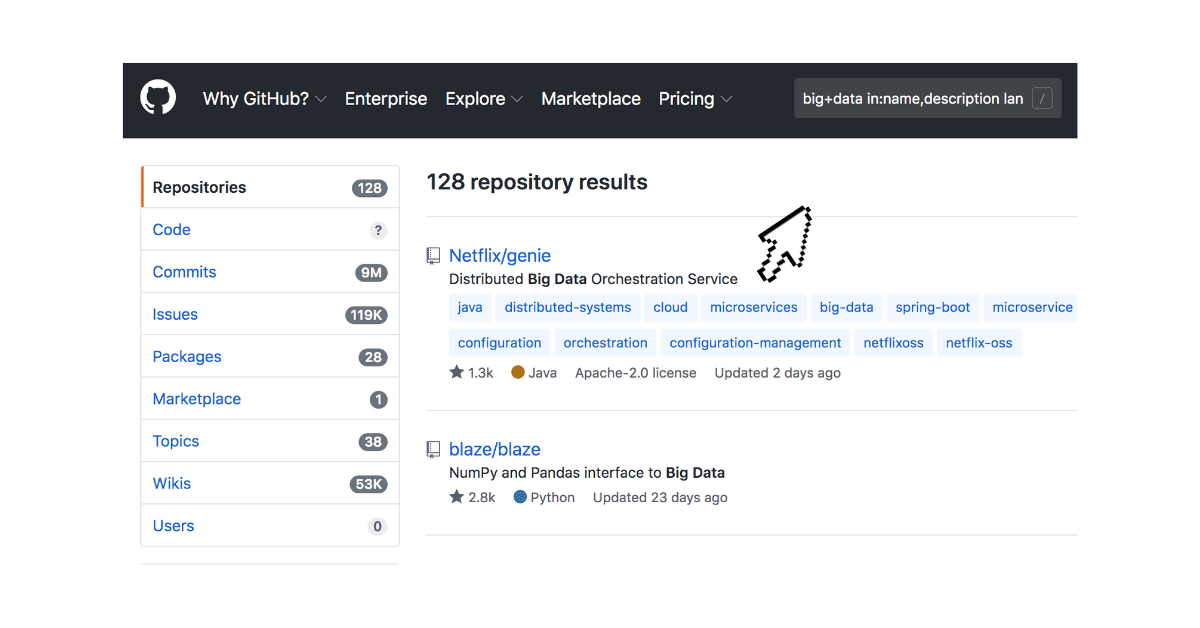1200x628 pixels.
Task: Expand the Why GitHub? menu
Action: point(265,99)
